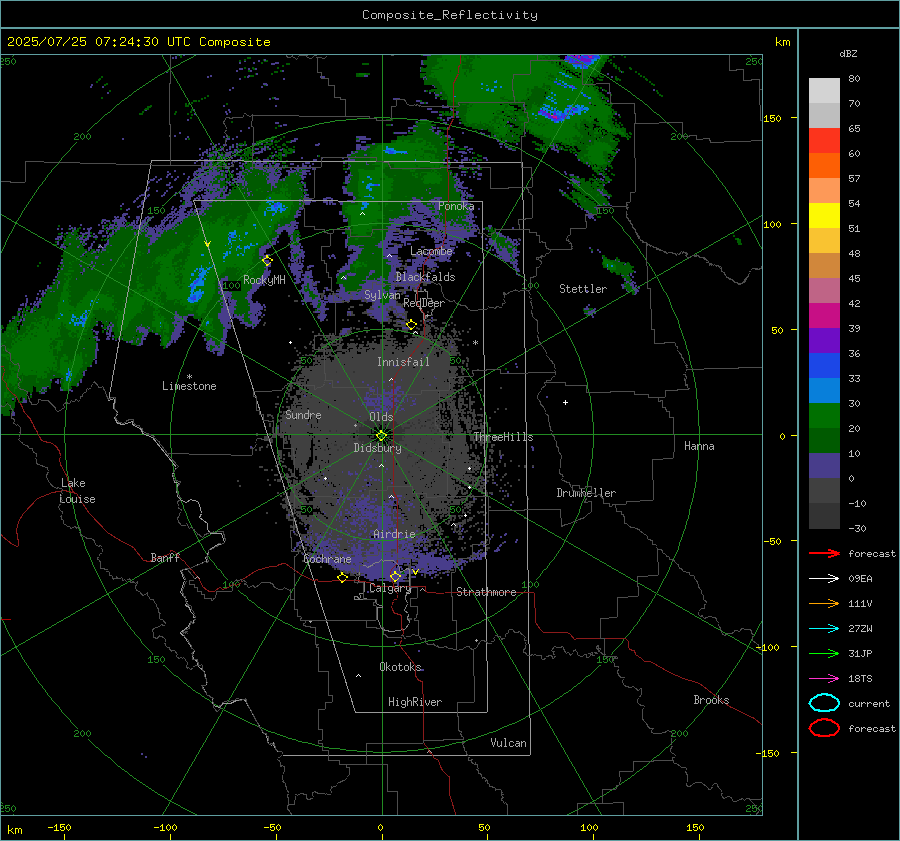Click the red 'forecast' ellipse icon
The image size is (900, 841).
824,728
